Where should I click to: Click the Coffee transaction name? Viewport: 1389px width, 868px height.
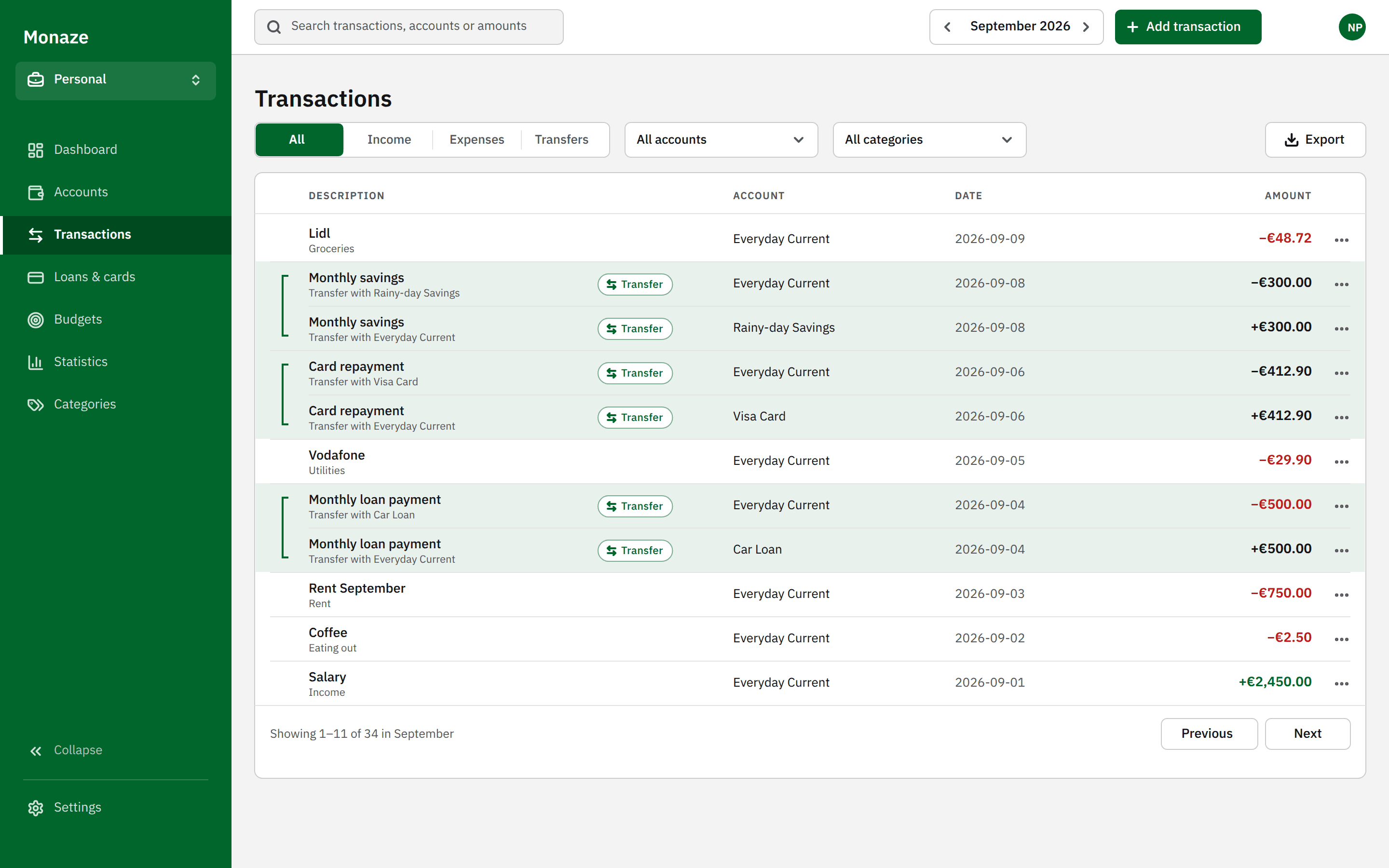tap(328, 633)
